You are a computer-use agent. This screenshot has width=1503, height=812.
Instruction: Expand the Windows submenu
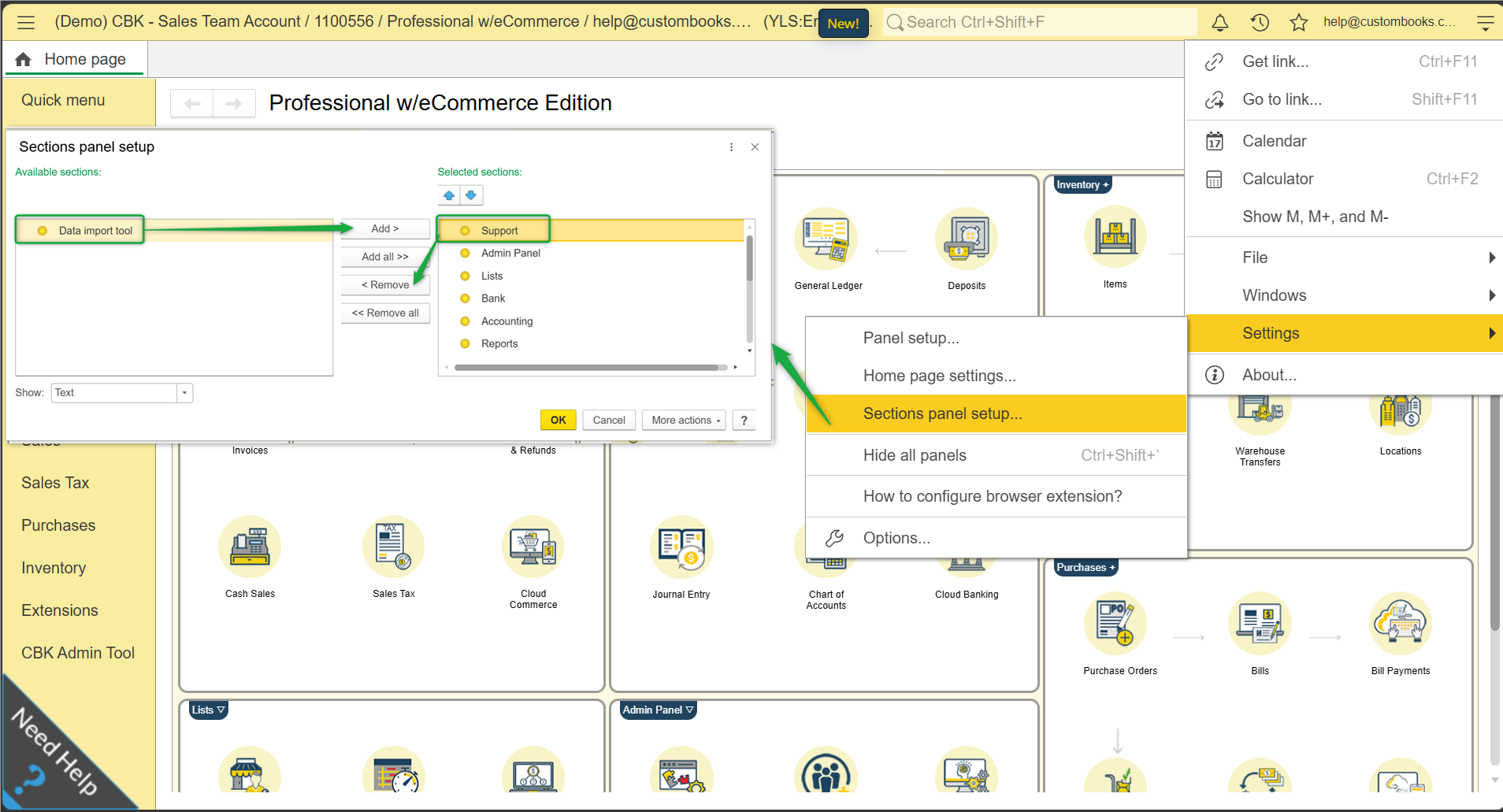tap(1345, 295)
